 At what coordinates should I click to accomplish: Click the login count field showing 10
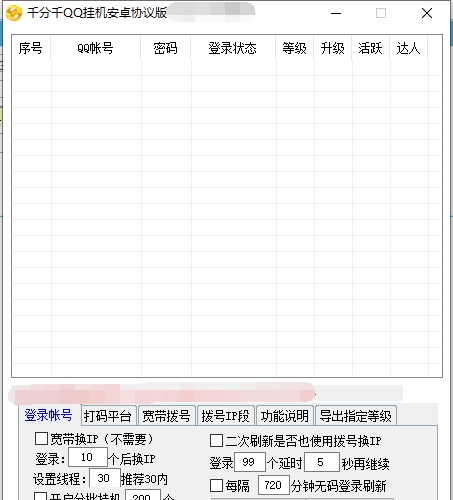[x=88, y=457]
